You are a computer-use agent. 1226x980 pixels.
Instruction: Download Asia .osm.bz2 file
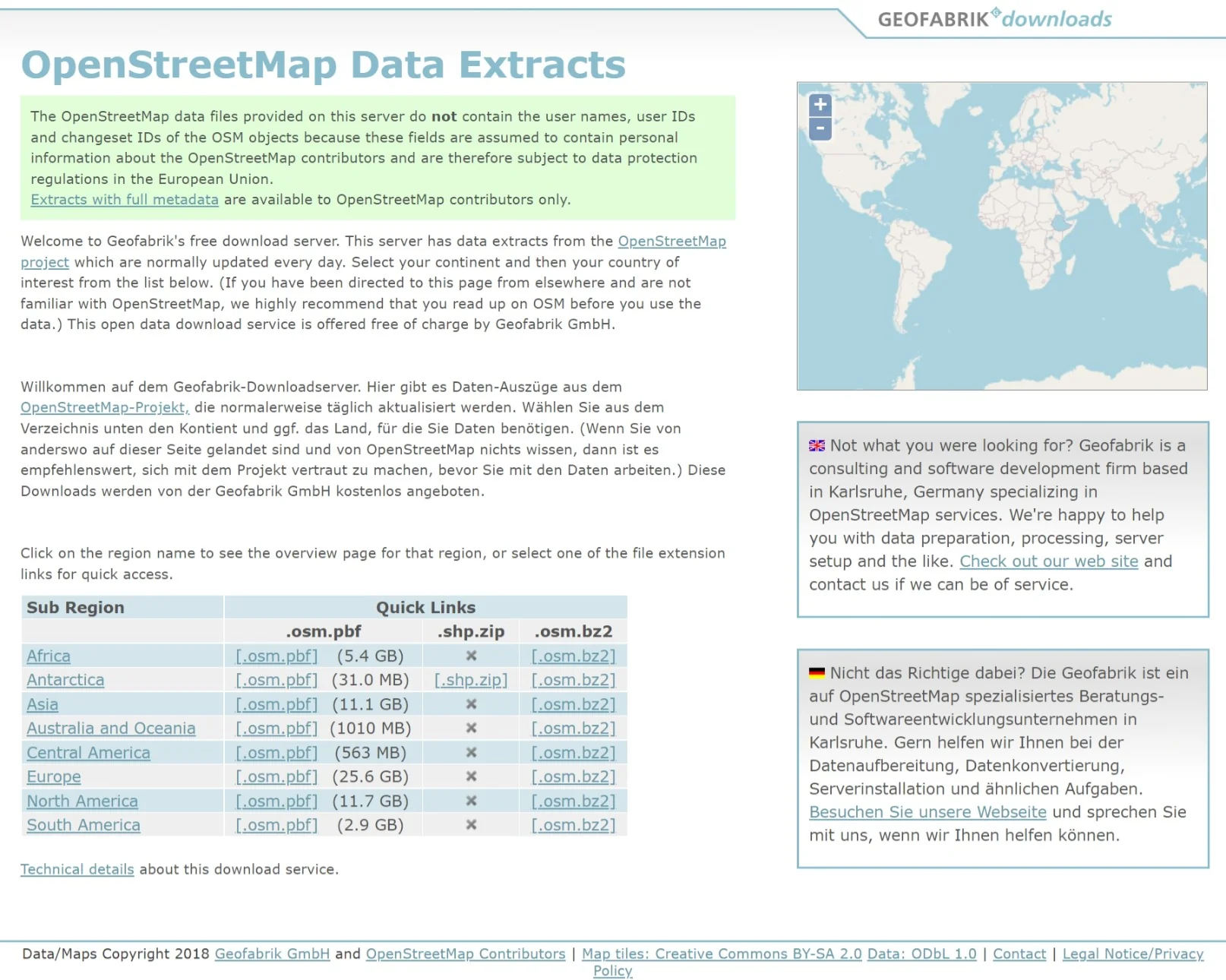(x=574, y=704)
